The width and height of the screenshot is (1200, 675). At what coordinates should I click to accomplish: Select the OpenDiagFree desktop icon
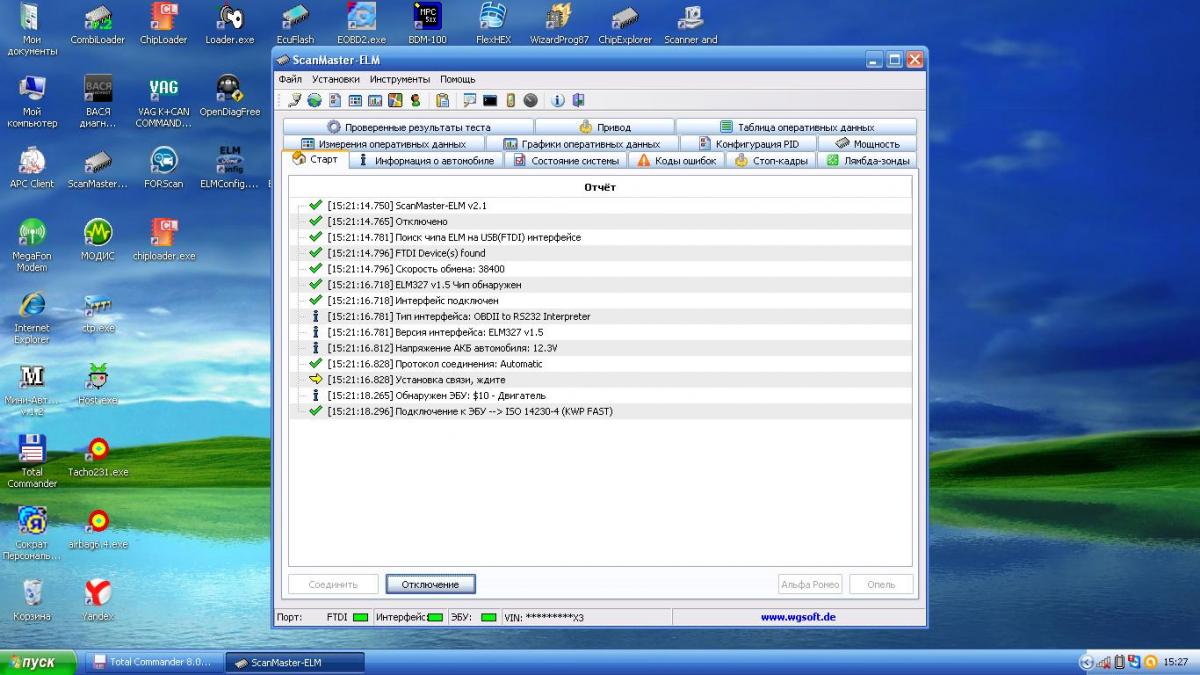[229, 97]
